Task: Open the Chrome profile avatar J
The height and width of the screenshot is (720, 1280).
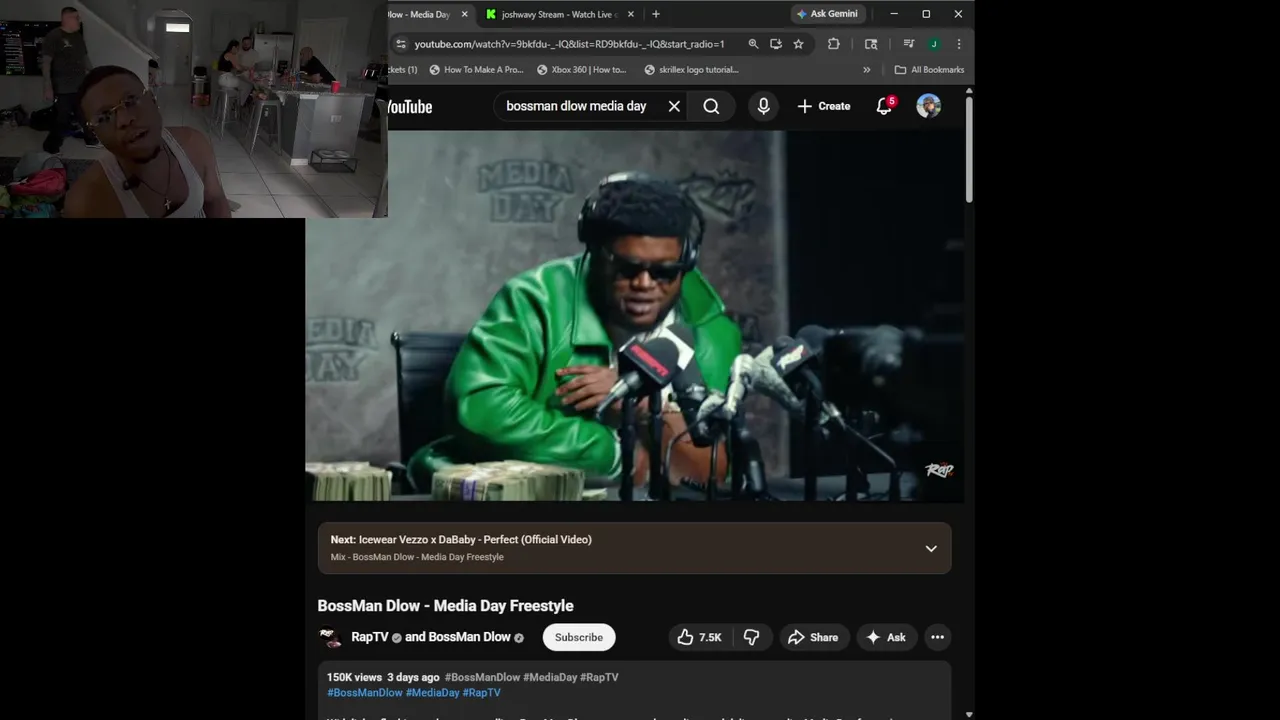Action: tap(934, 44)
